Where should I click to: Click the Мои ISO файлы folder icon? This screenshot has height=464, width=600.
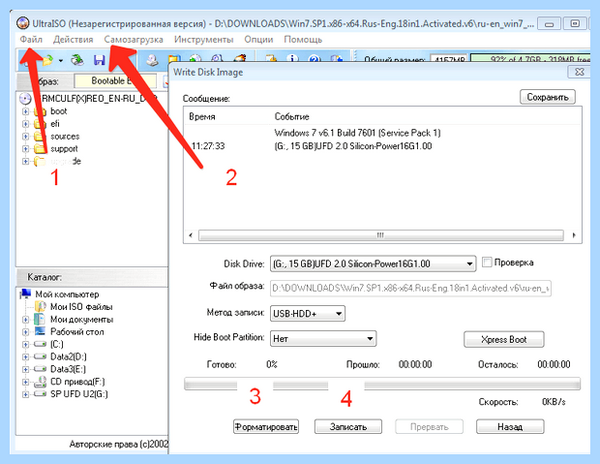(40, 306)
